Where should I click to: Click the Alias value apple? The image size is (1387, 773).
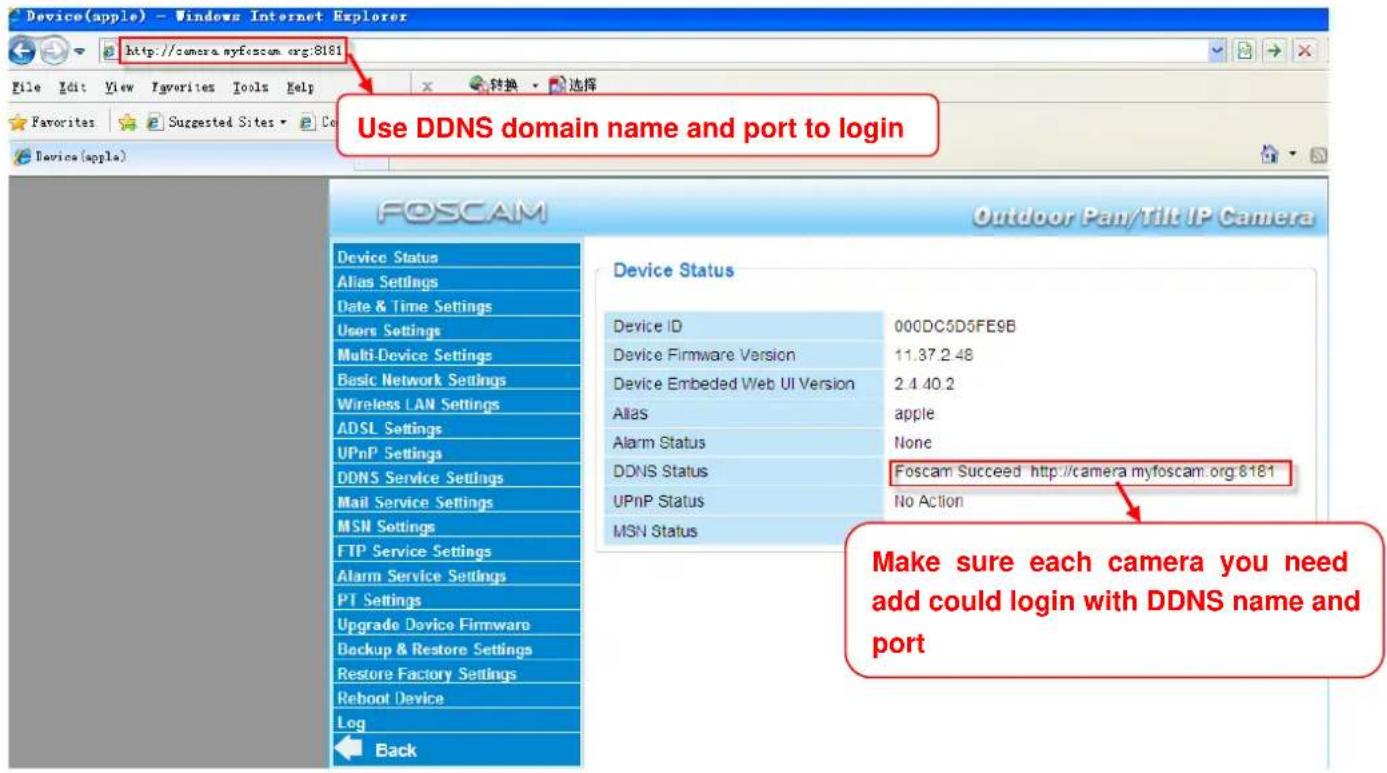coord(914,414)
